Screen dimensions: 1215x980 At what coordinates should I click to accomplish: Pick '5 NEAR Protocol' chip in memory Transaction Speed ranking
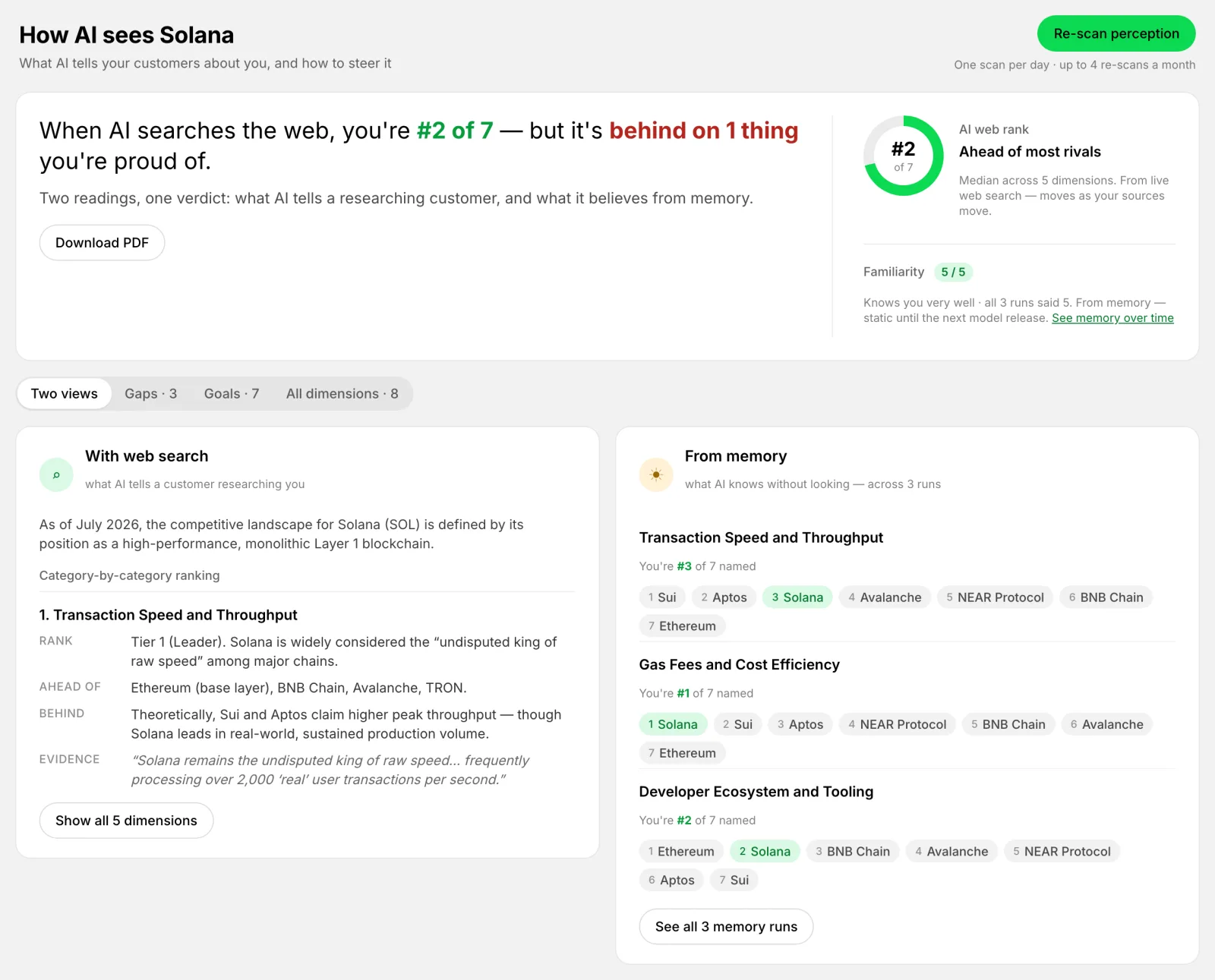(995, 597)
